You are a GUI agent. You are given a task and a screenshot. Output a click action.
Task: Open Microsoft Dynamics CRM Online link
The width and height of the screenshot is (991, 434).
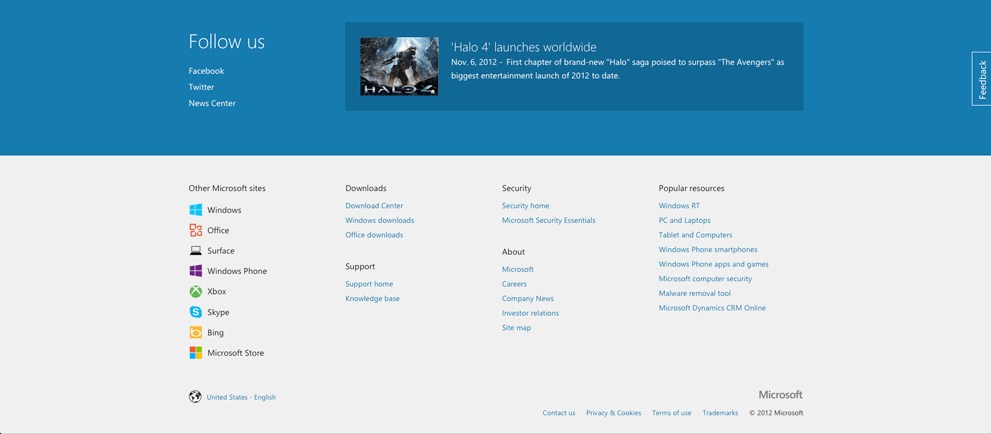pos(712,308)
